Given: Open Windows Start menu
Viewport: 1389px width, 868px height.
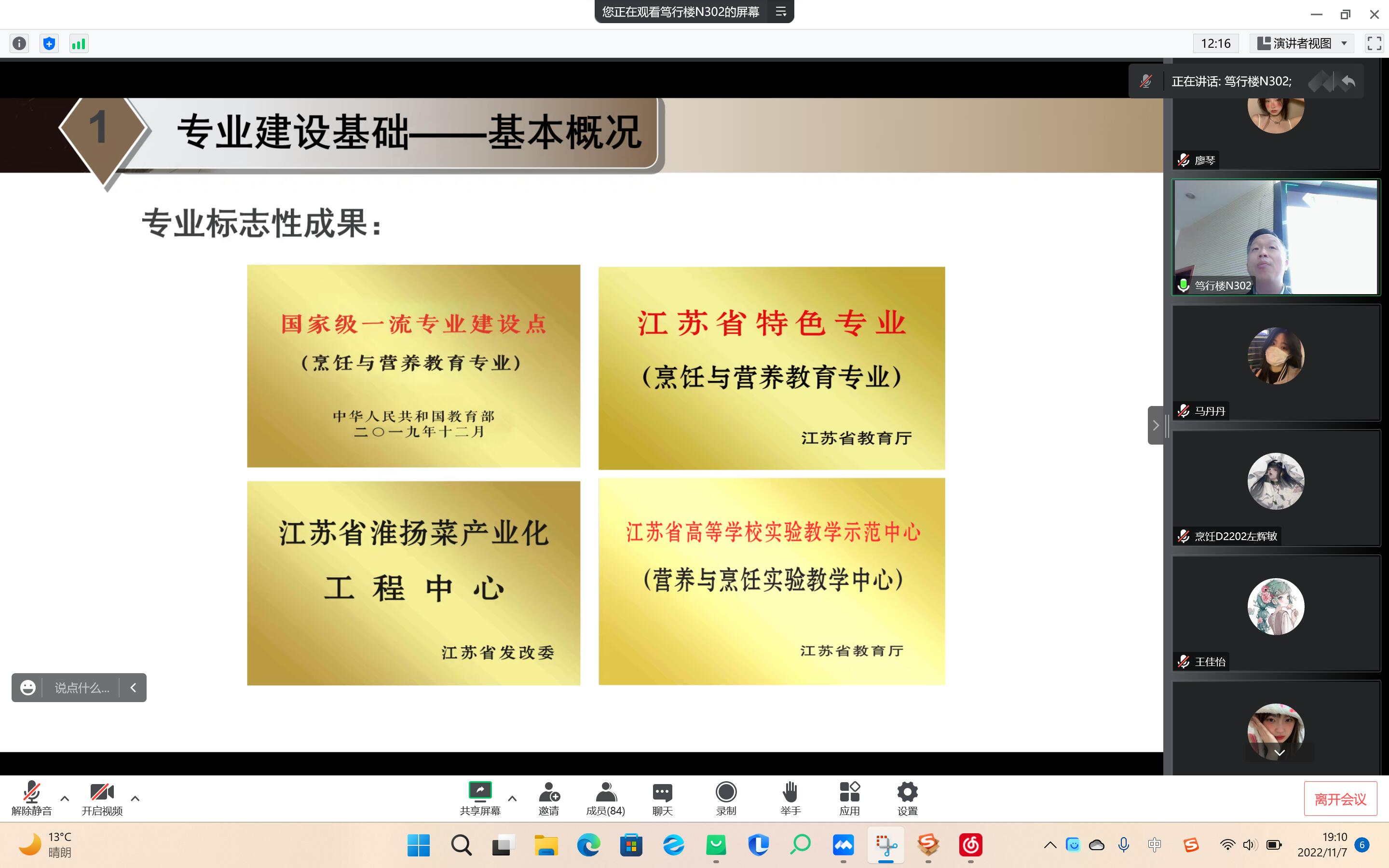Looking at the screenshot, I should (x=419, y=845).
